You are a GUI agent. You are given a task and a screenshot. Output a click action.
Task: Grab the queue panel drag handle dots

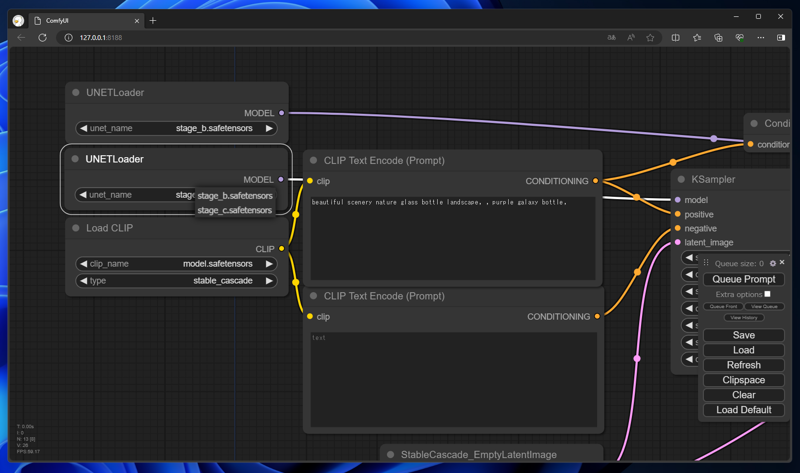(x=706, y=263)
